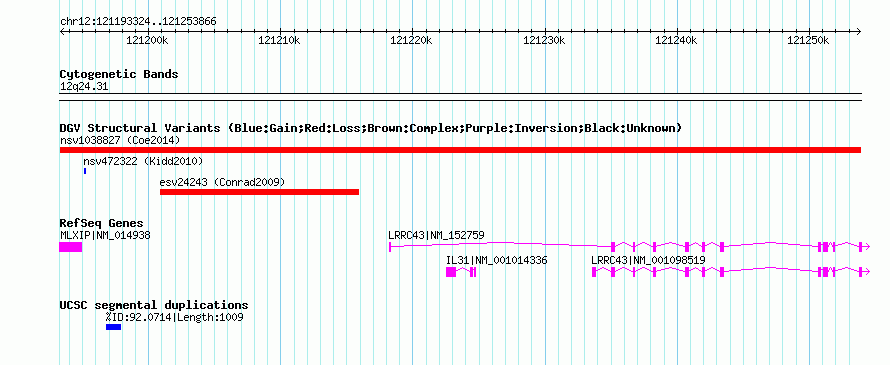
Task: Open the nsv1038827 (Coe2014) label
Action: [120, 140]
